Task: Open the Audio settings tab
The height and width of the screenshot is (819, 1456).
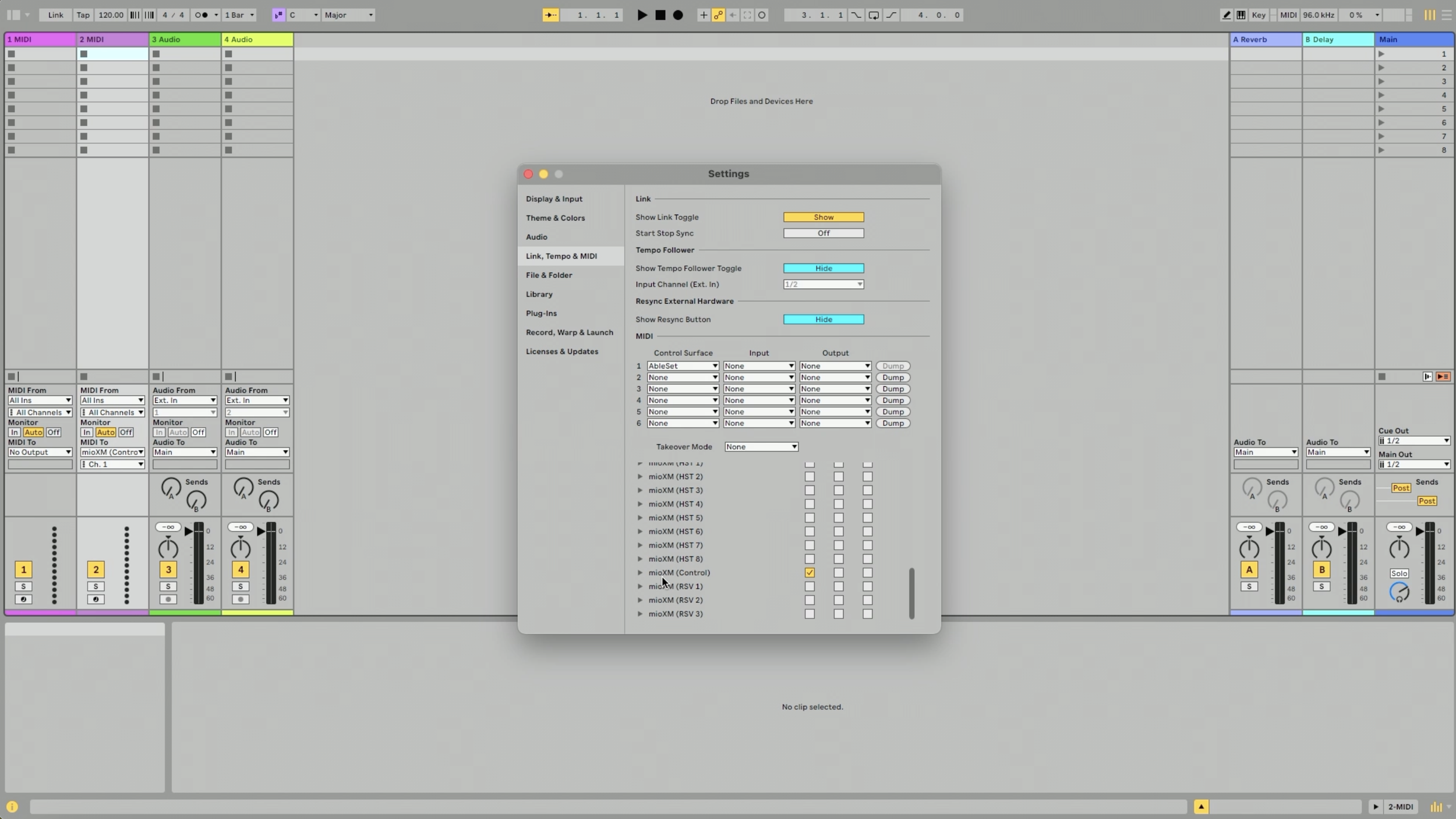Action: (x=536, y=237)
